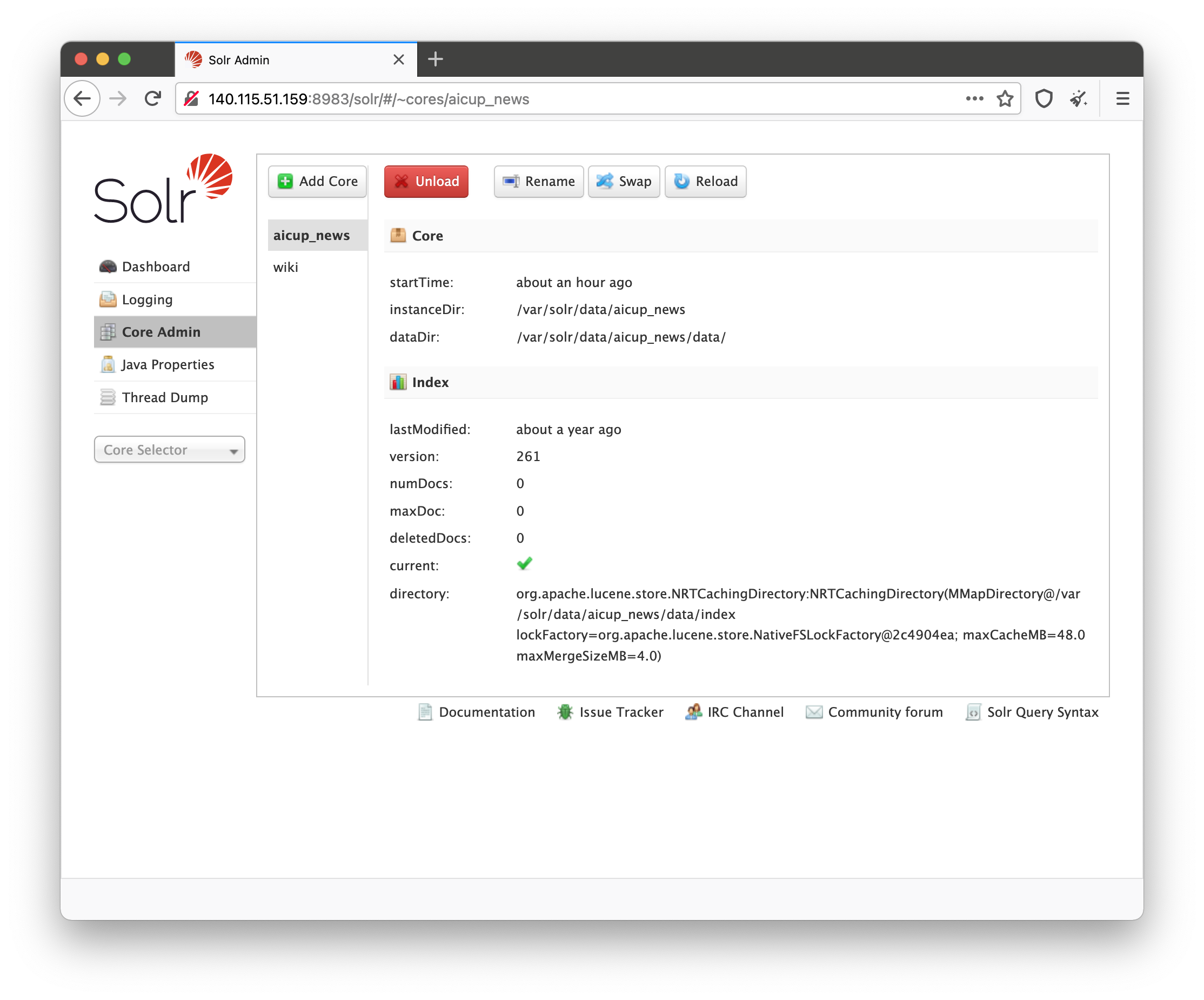Go back with browser back arrow
This screenshot has height=1000, width=1204.
click(x=83, y=98)
